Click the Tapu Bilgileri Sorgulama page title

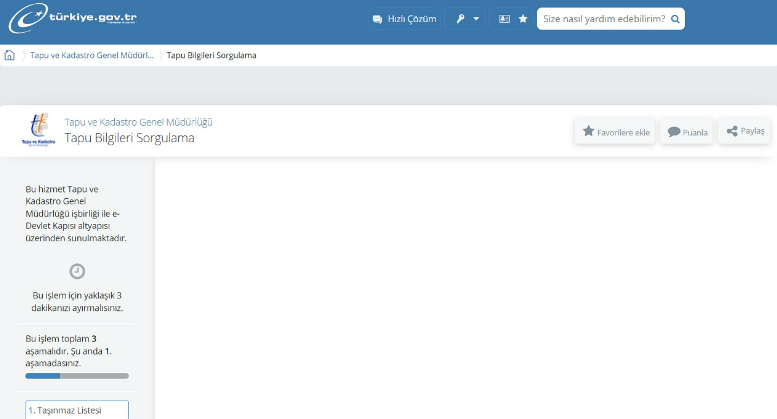point(129,138)
